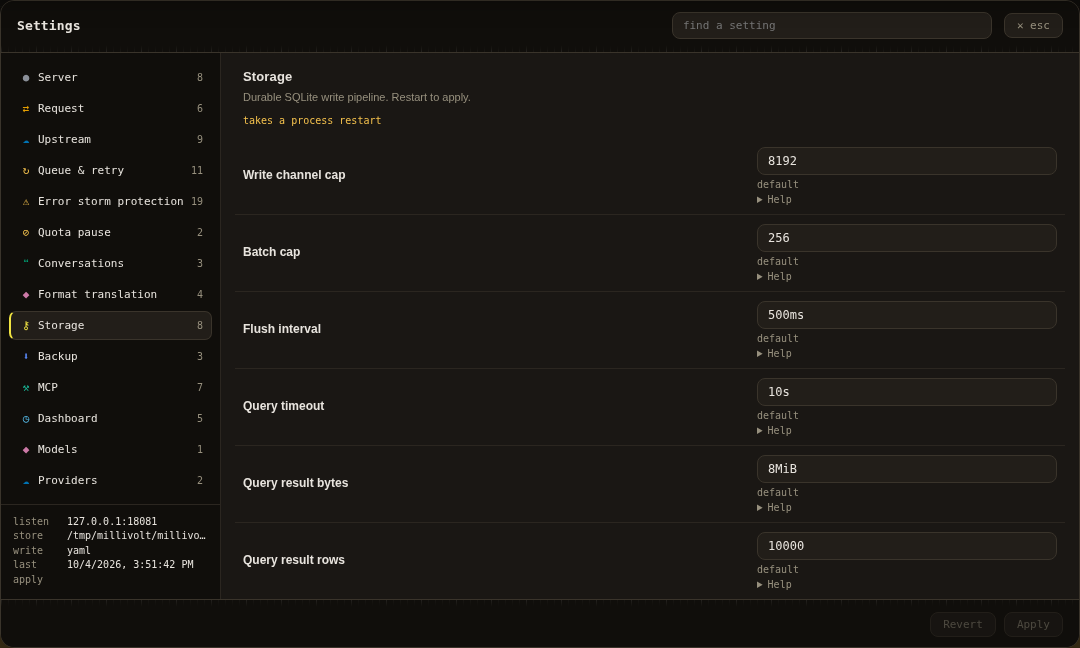Click the Settings title text

(x=48, y=25)
